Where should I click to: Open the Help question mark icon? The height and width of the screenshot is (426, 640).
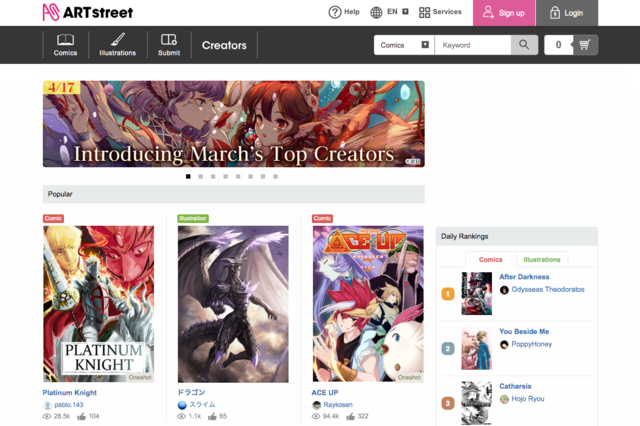[x=335, y=12]
